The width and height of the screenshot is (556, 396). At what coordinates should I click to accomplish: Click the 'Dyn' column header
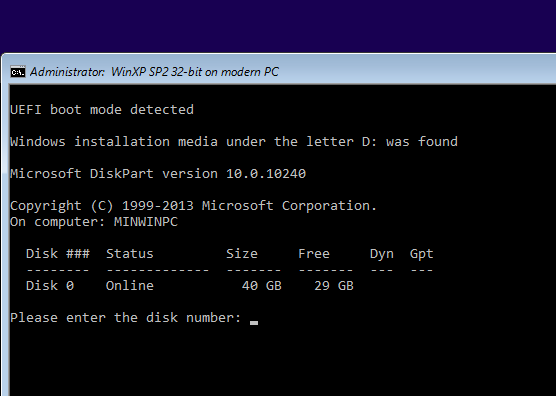[382, 254]
